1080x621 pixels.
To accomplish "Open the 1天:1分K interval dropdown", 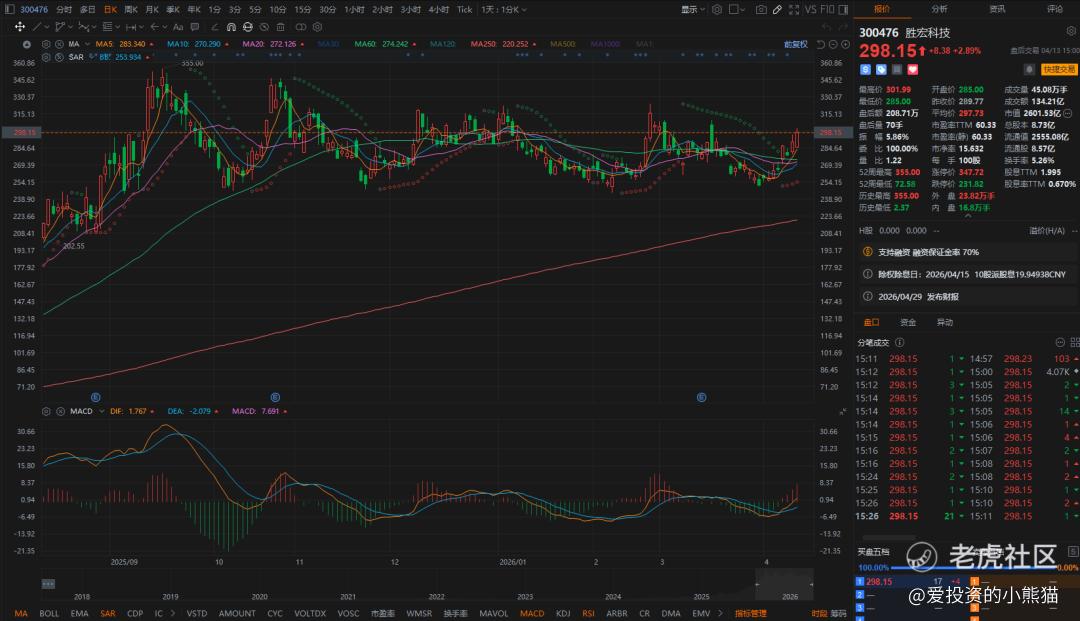I will [x=504, y=10].
